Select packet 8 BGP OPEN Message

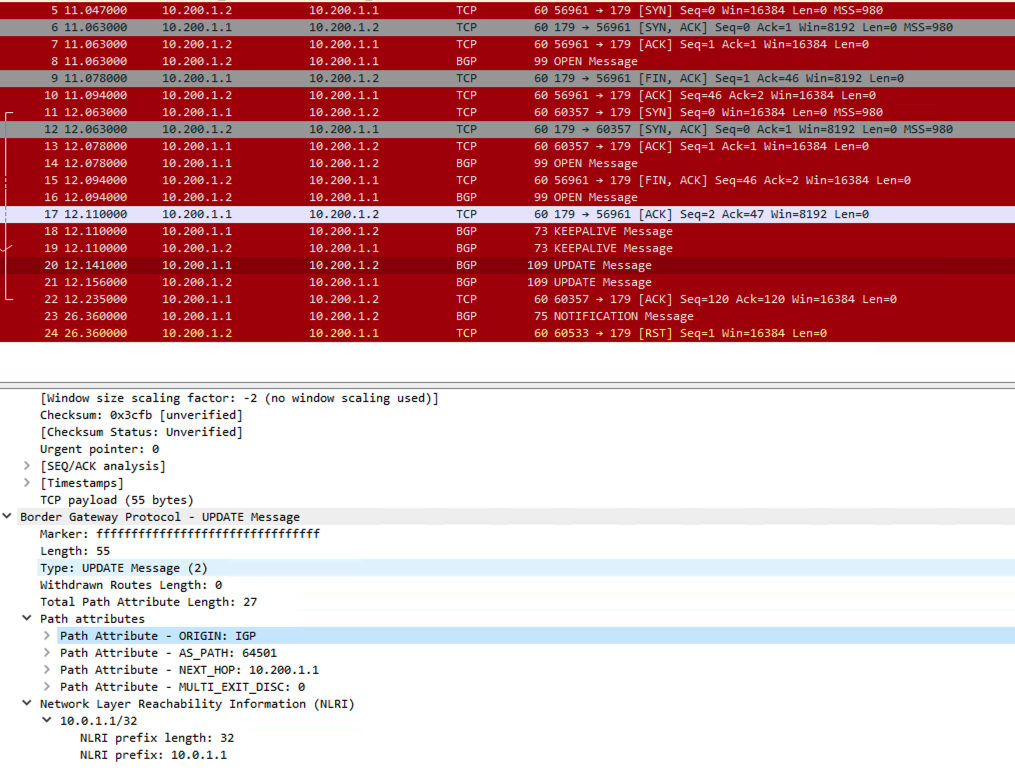pos(508,61)
